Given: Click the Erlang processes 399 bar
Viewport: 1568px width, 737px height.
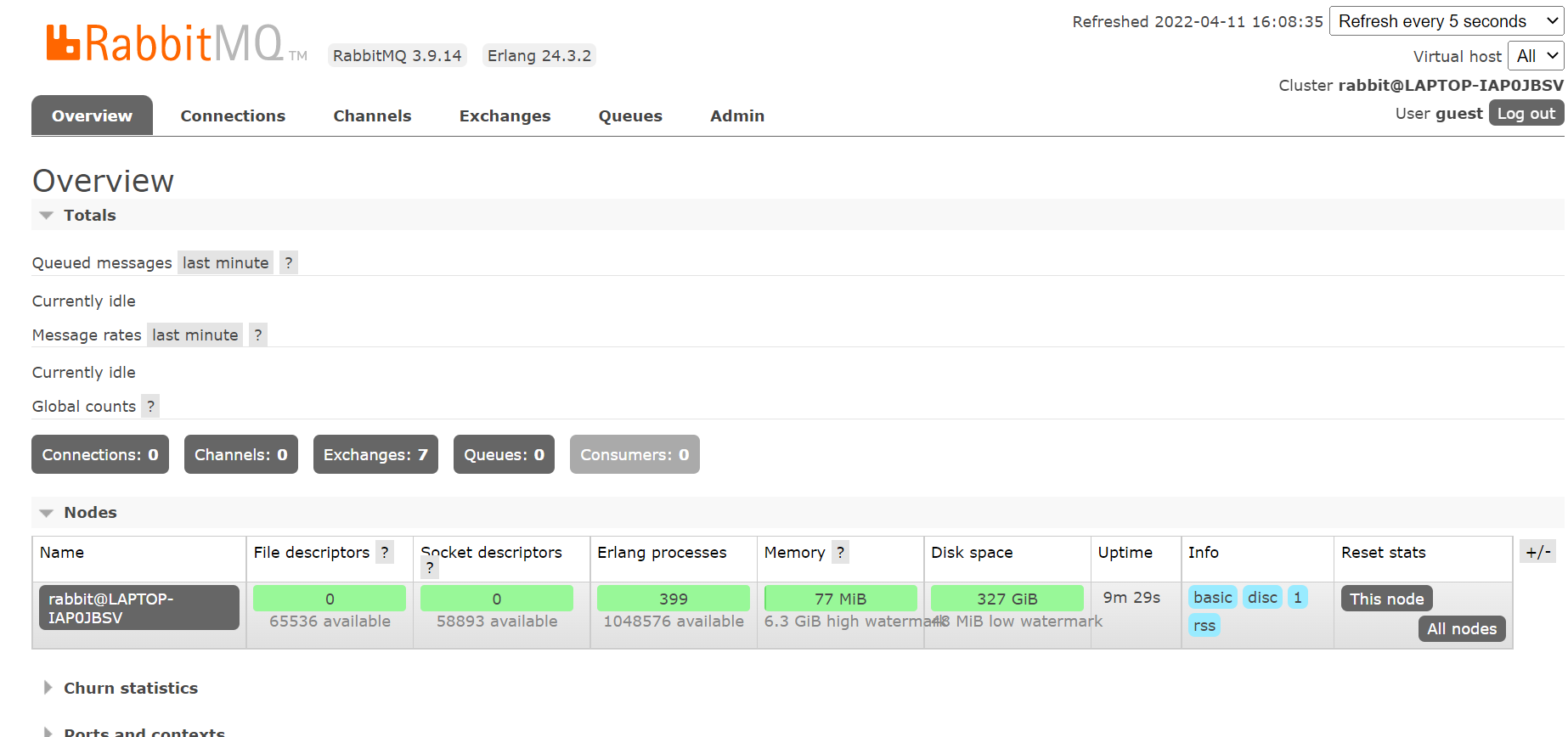Looking at the screenshot, I should click(x=674, y=599).
